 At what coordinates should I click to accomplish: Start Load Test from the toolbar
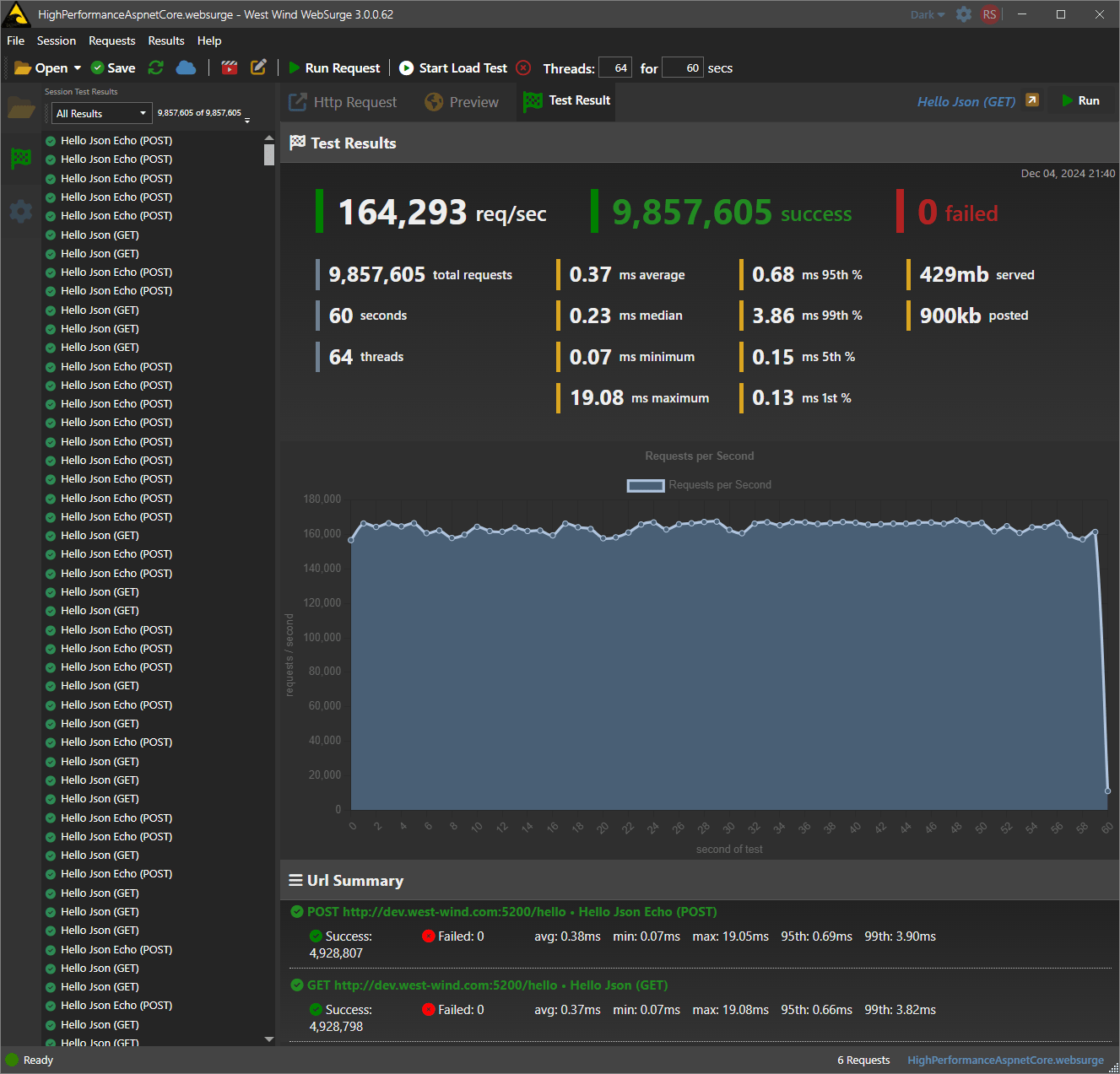(x=453, y=68)
